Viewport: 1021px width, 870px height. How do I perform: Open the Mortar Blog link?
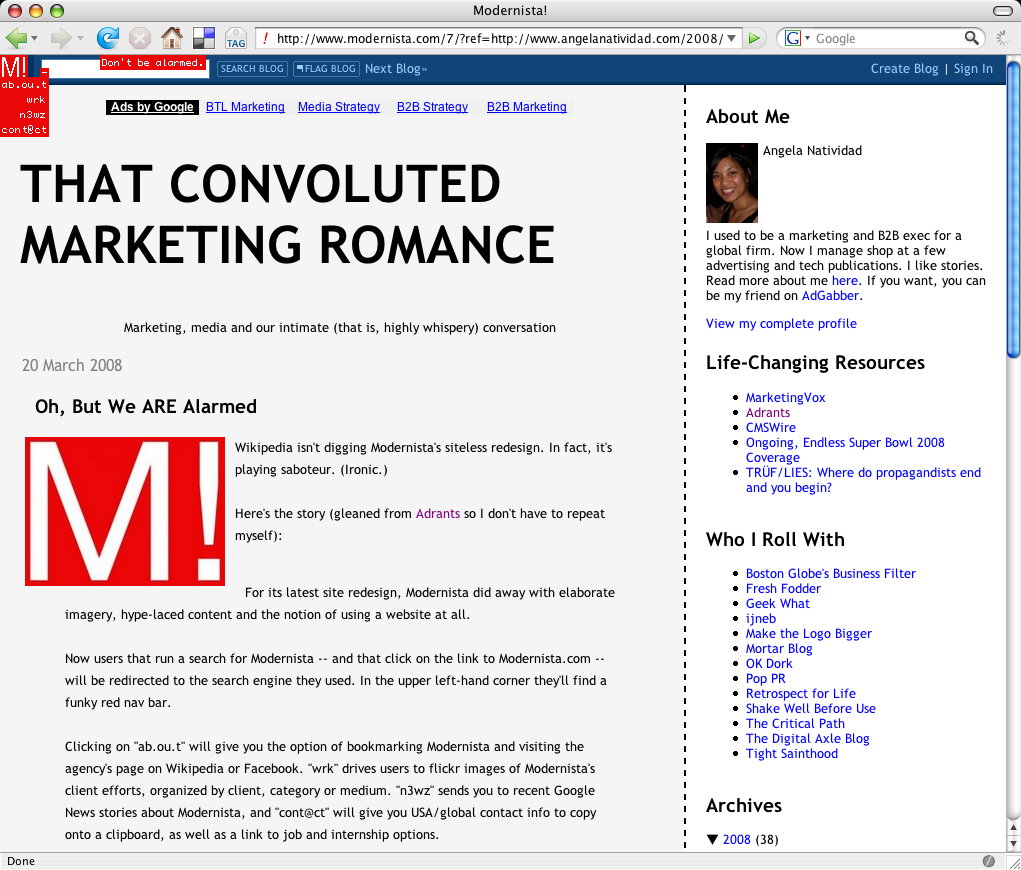pos(779,648)
